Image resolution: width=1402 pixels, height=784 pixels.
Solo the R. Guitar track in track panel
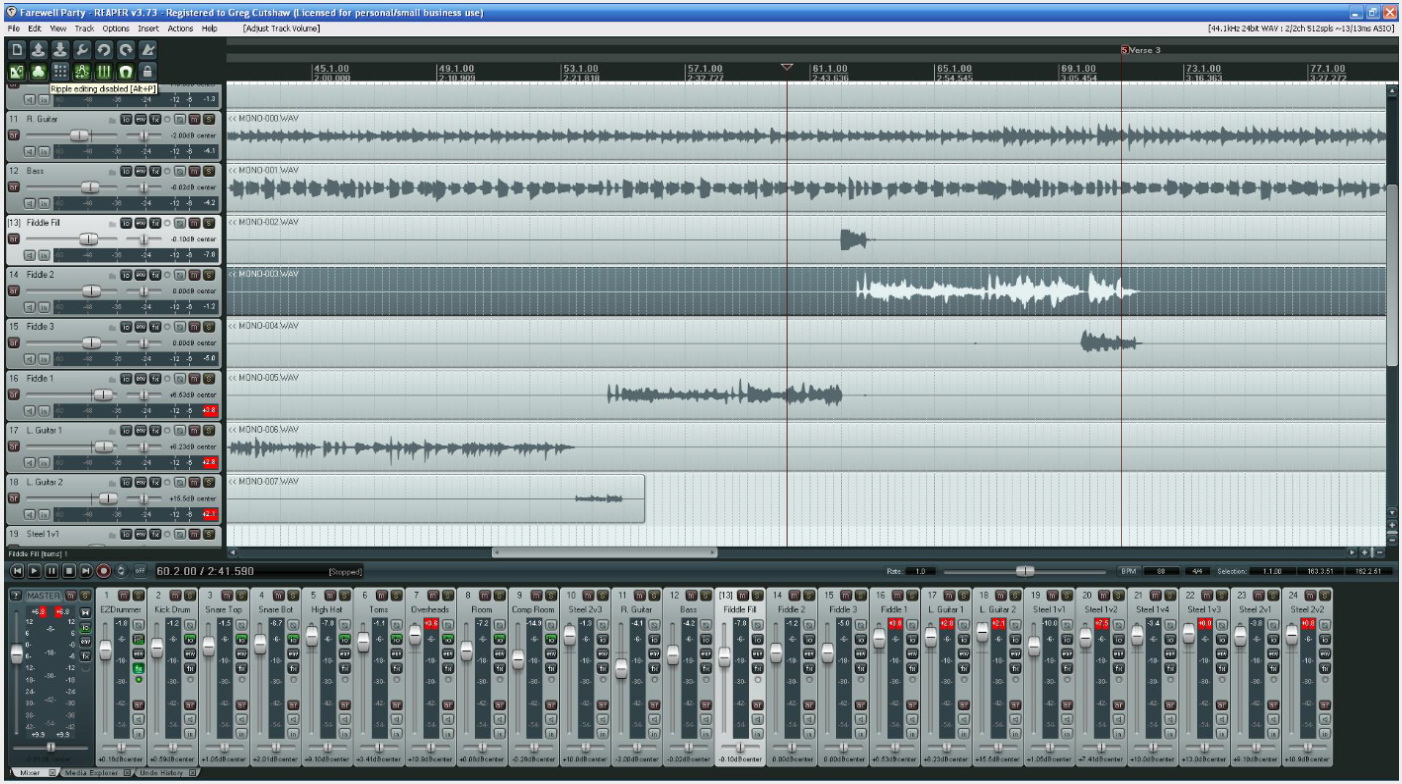(x=209, y=119)
